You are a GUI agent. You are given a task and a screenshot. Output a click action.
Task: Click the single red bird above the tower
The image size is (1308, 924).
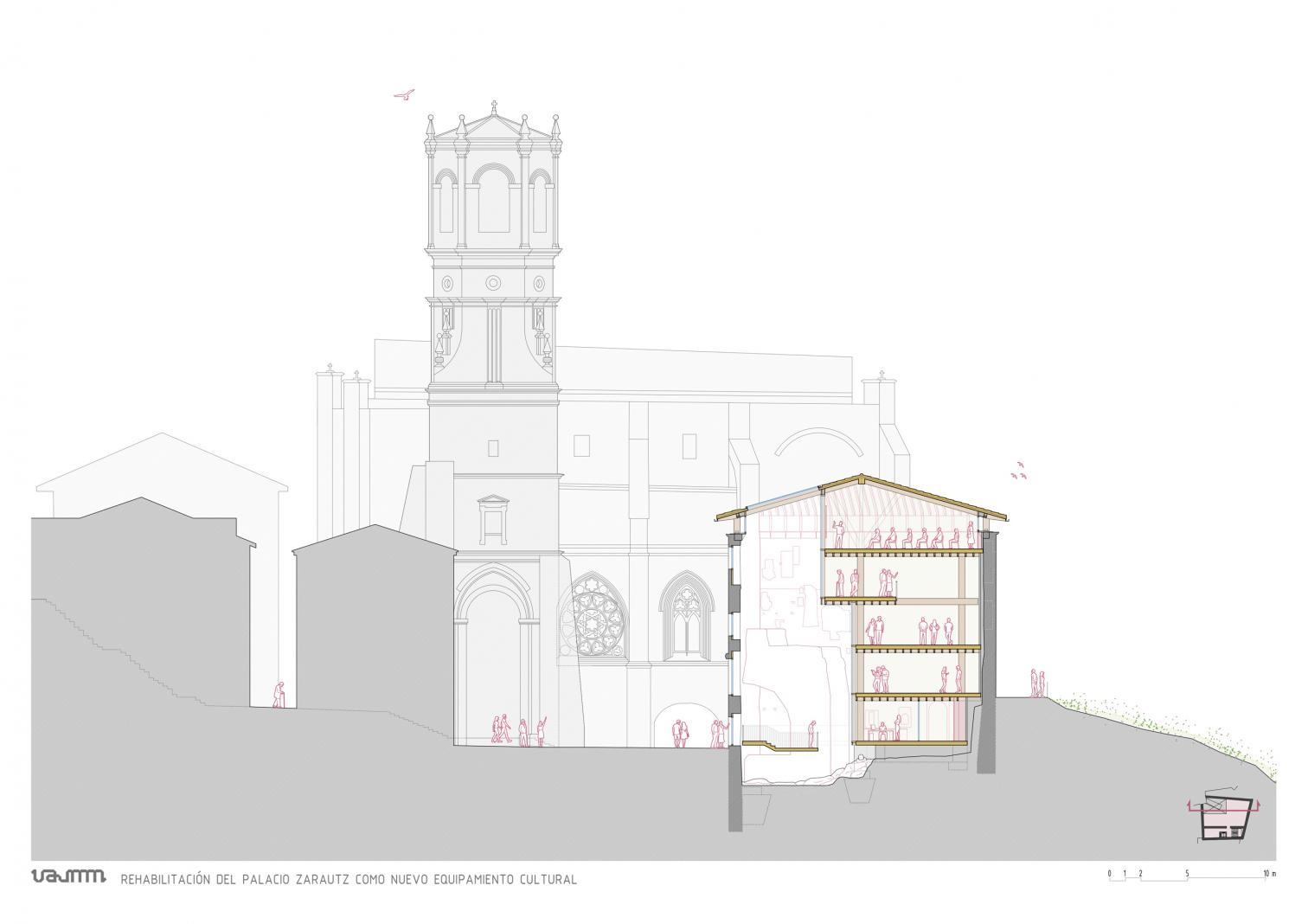pos(405,94)
